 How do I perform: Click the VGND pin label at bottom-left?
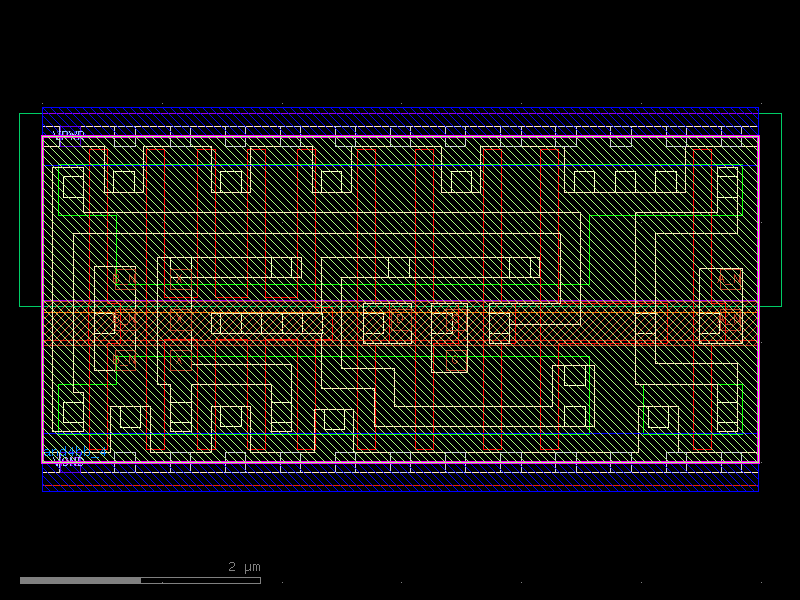tap(70, 459)
